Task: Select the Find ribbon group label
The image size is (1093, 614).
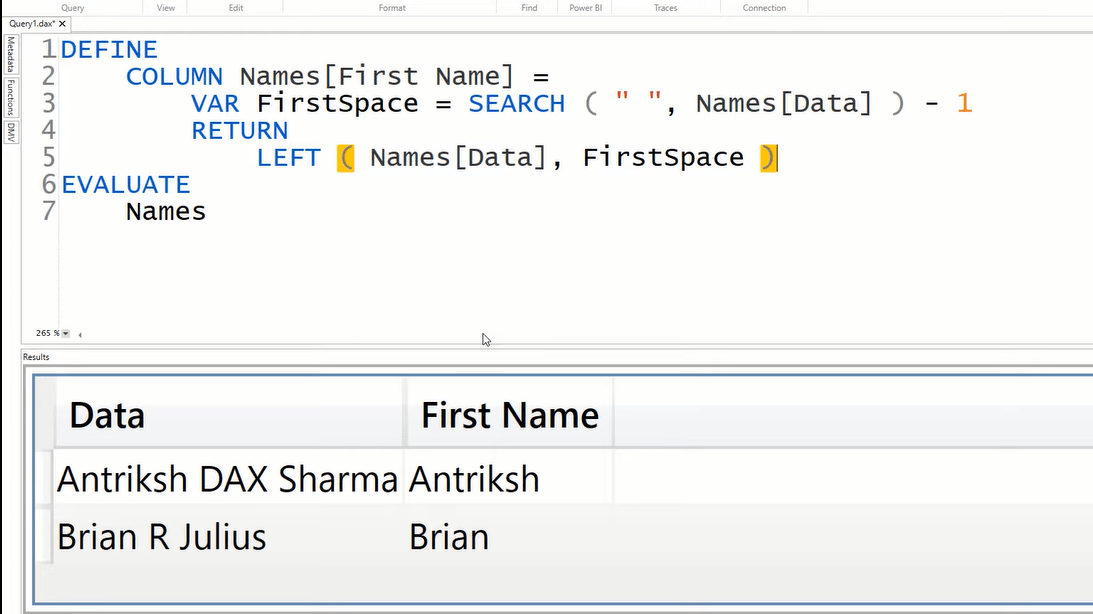Action: [529, 8]
